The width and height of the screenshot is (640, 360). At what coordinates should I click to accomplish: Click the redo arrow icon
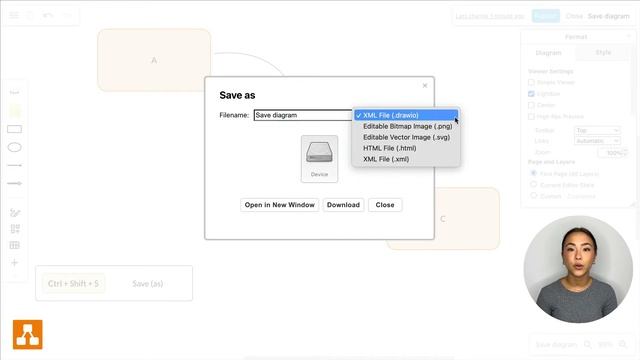(68, 16)
